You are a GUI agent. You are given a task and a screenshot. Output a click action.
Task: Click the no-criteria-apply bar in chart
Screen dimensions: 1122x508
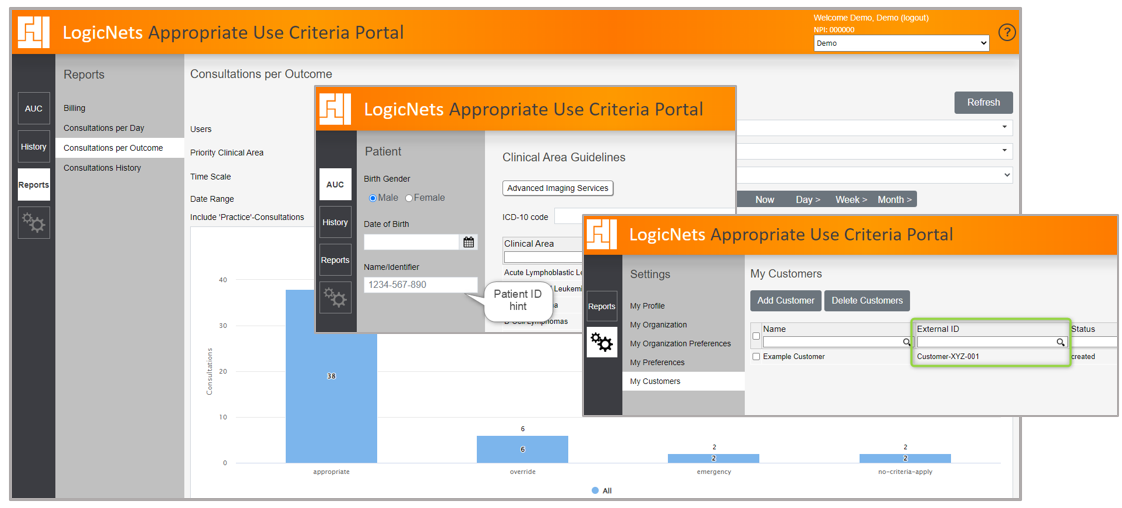(905, 458)
